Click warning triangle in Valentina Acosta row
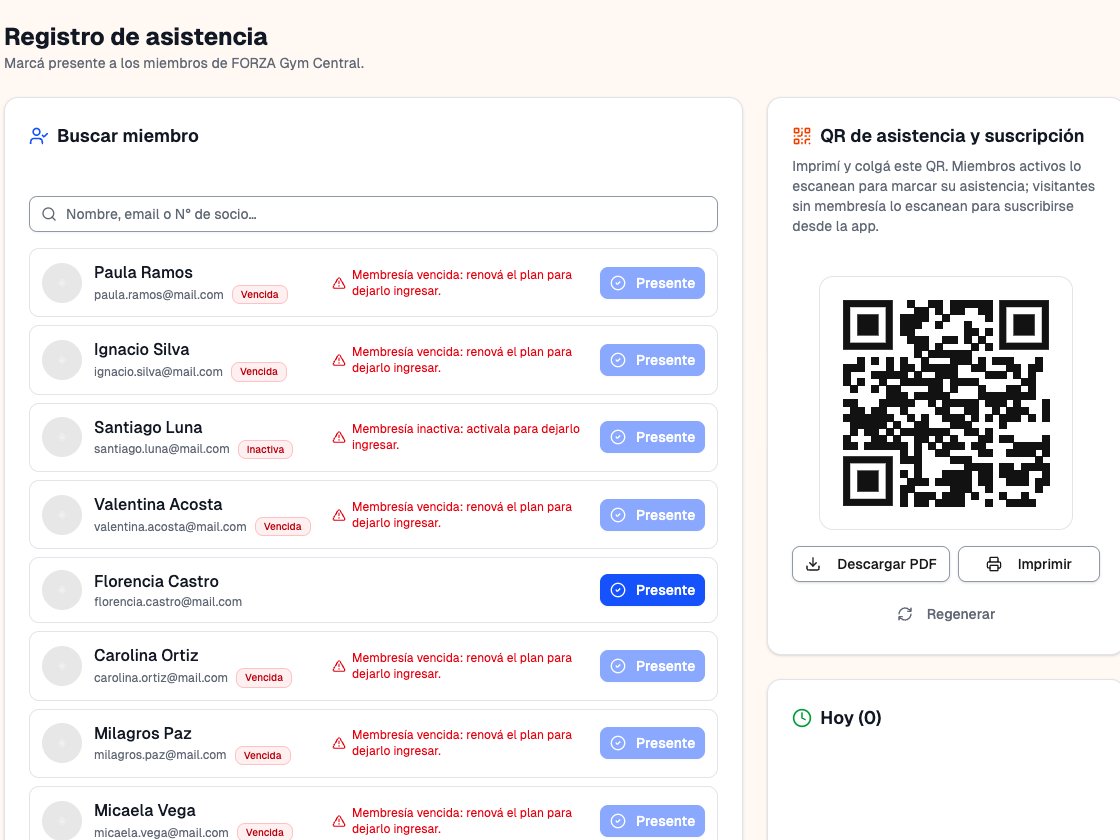1120x840 pixels. [x=339, y=515]
